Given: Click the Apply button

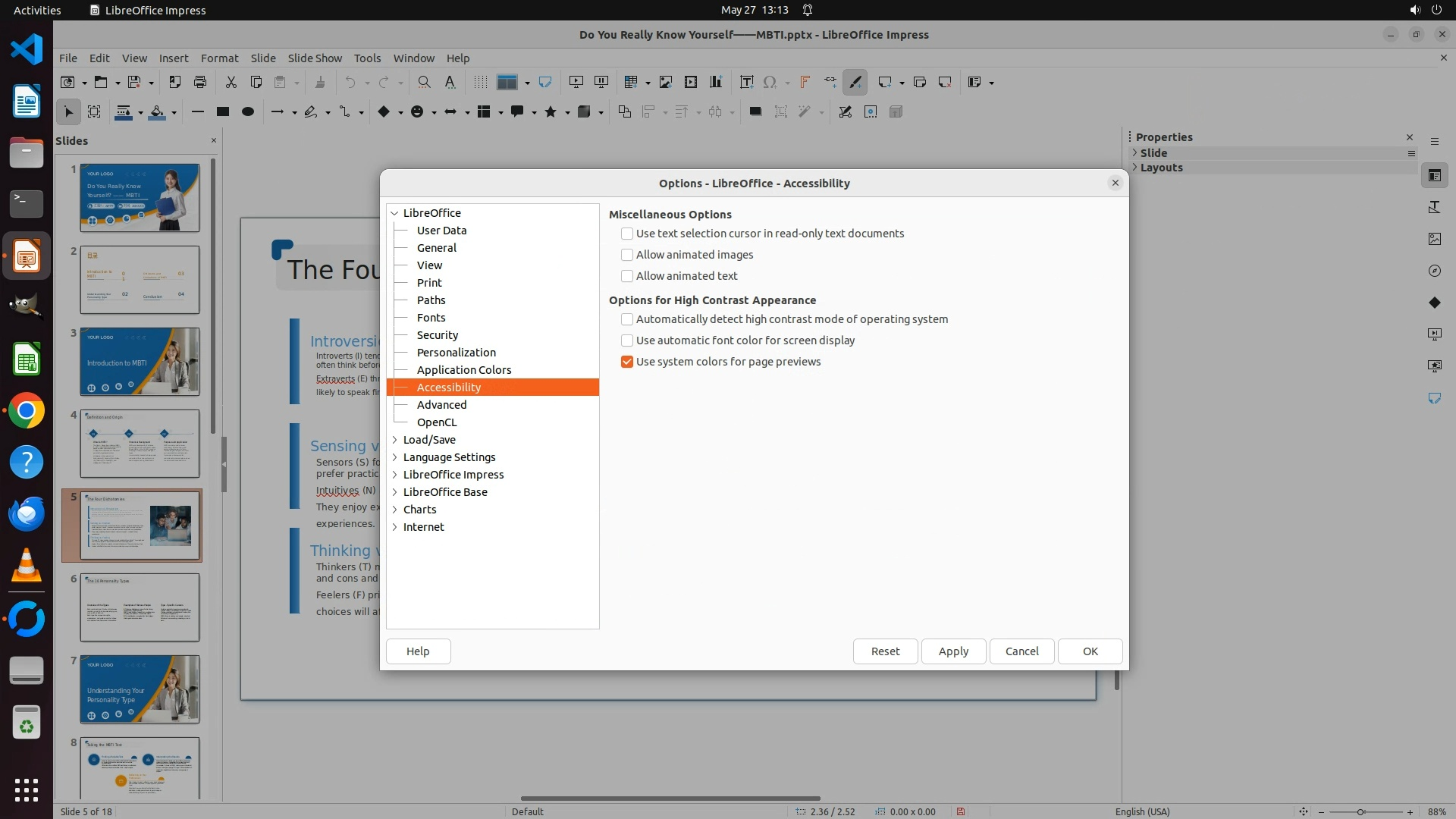Looking at the screenshot, I should tap(953, 651).
